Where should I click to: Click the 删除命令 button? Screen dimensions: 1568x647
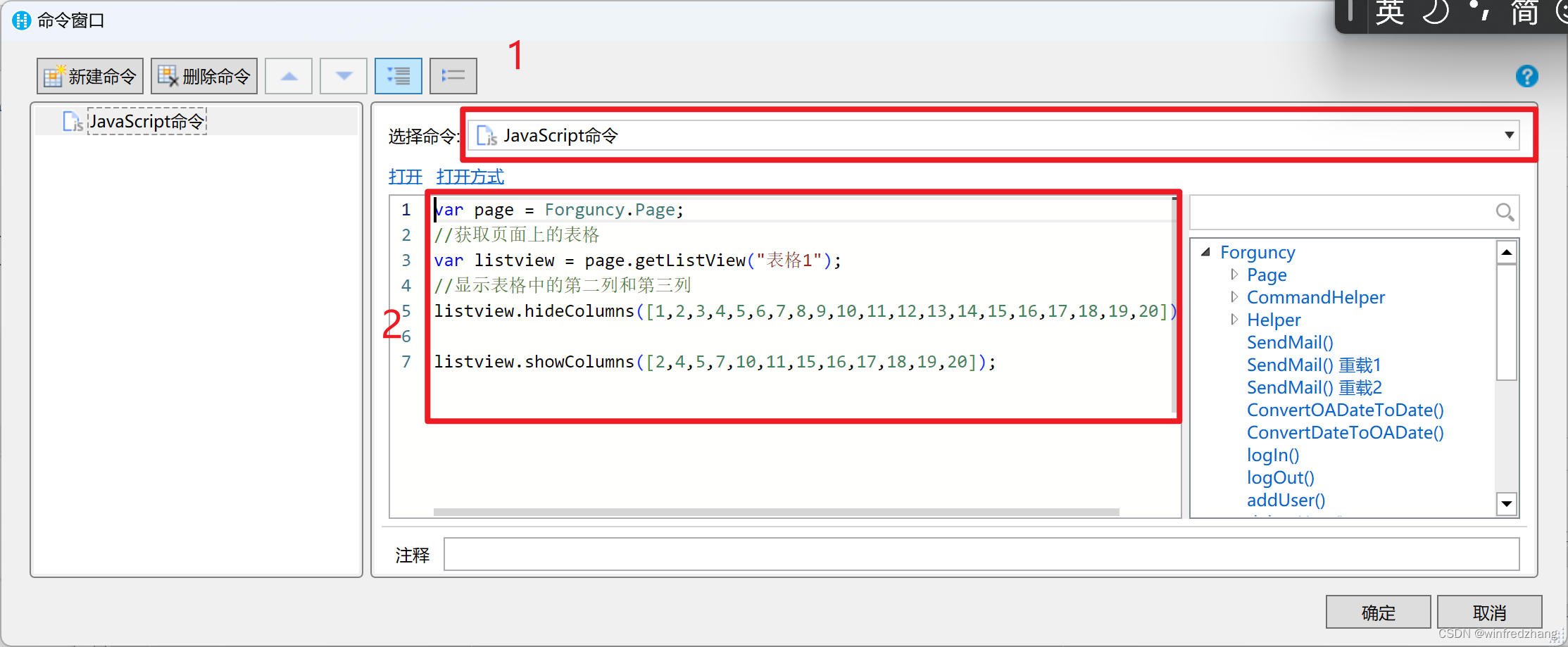click(x=204, y=76)
